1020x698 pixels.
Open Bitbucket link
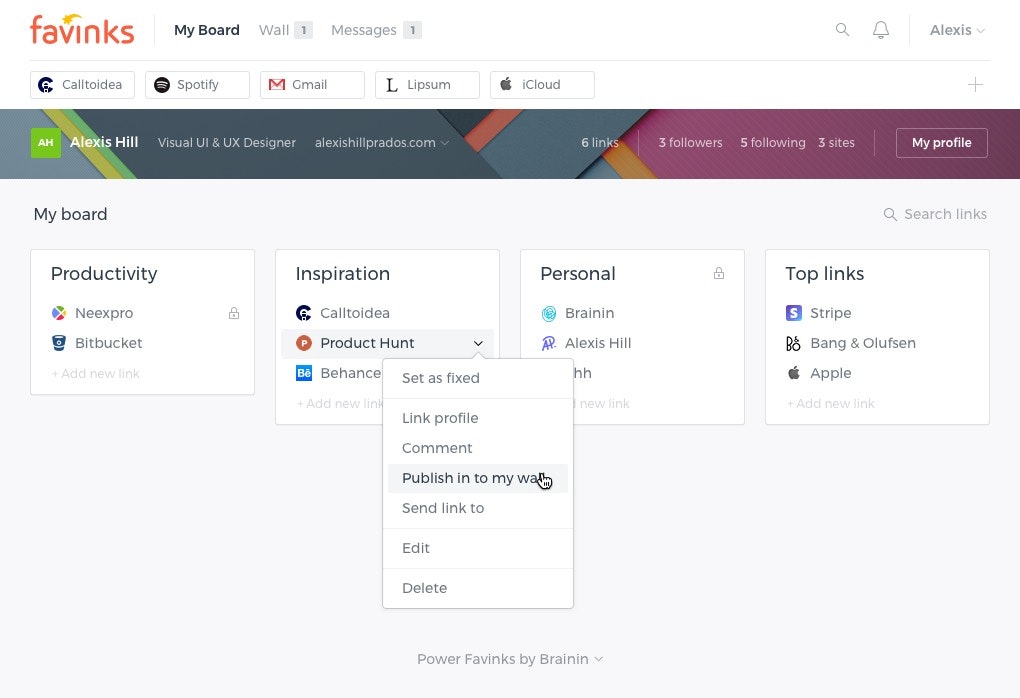[x=109, y=343]
